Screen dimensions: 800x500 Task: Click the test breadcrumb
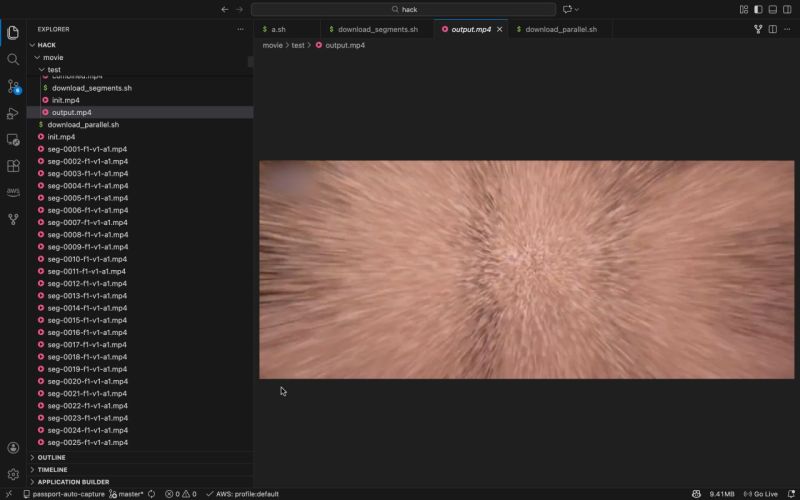[x=298, y=45]
